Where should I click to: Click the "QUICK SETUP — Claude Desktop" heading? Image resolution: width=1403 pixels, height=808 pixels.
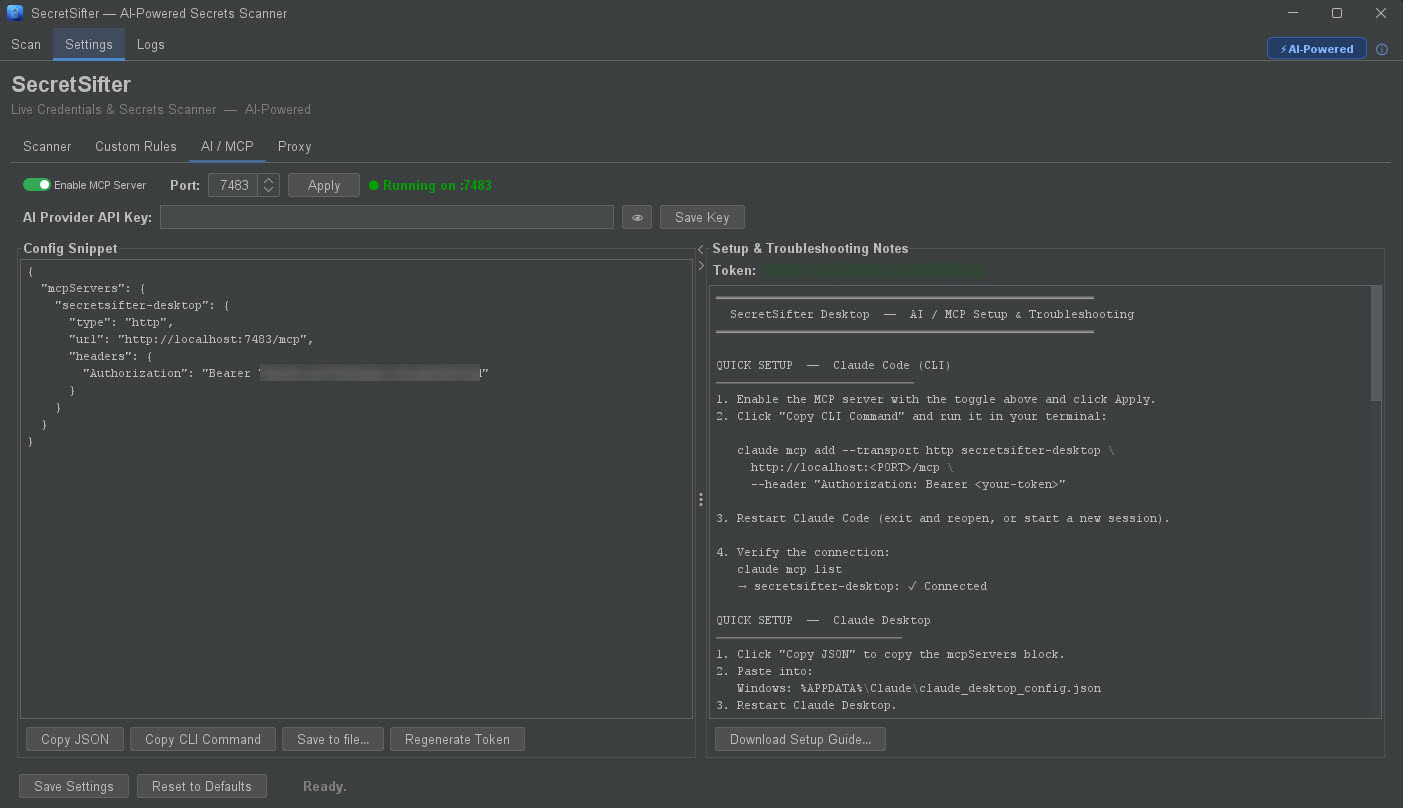[823, 620]
